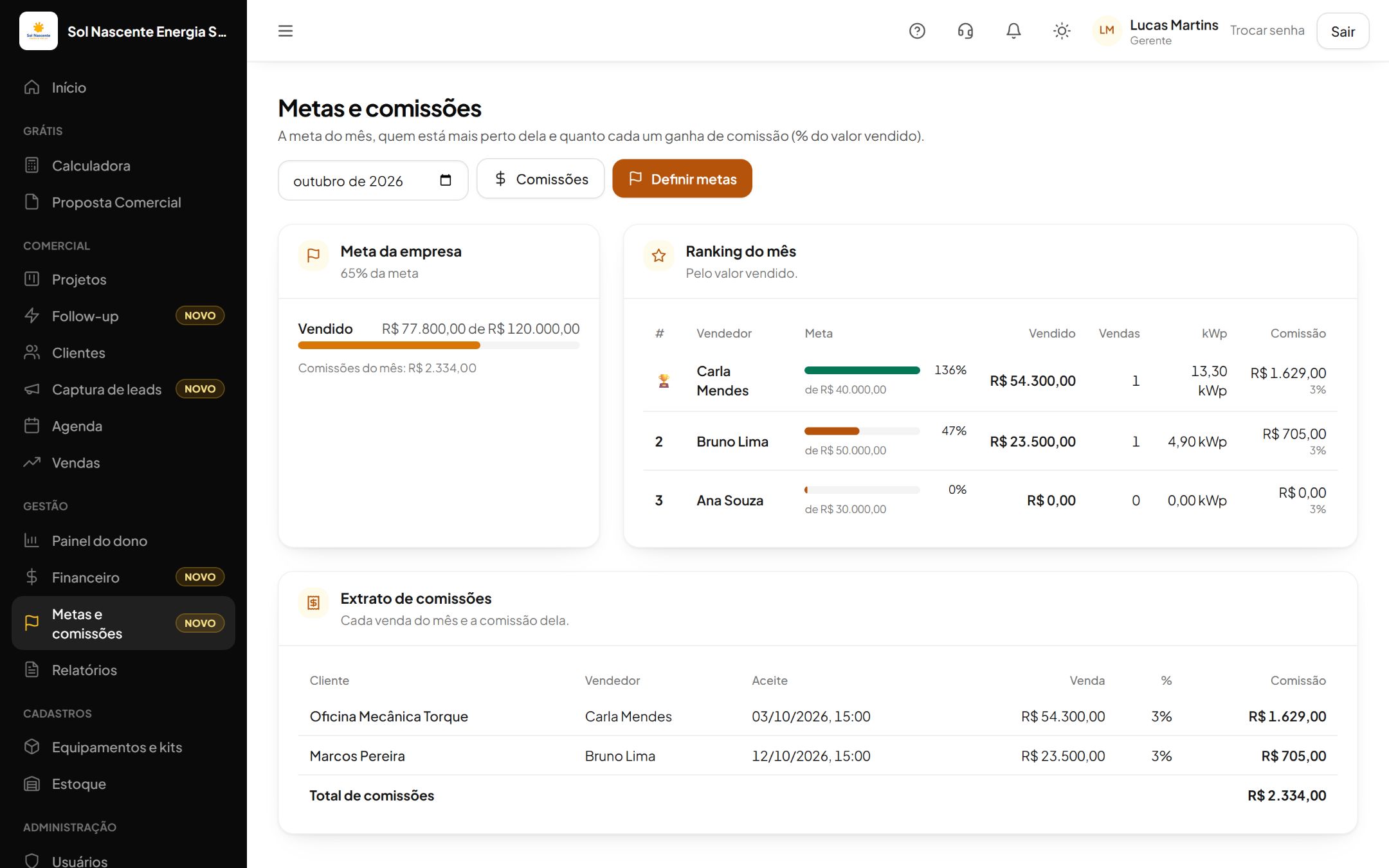The height and width of the screenshot is (868, 1389).
Task: Toggle the hamburger sidebar menu
Action: click(286, 31)
